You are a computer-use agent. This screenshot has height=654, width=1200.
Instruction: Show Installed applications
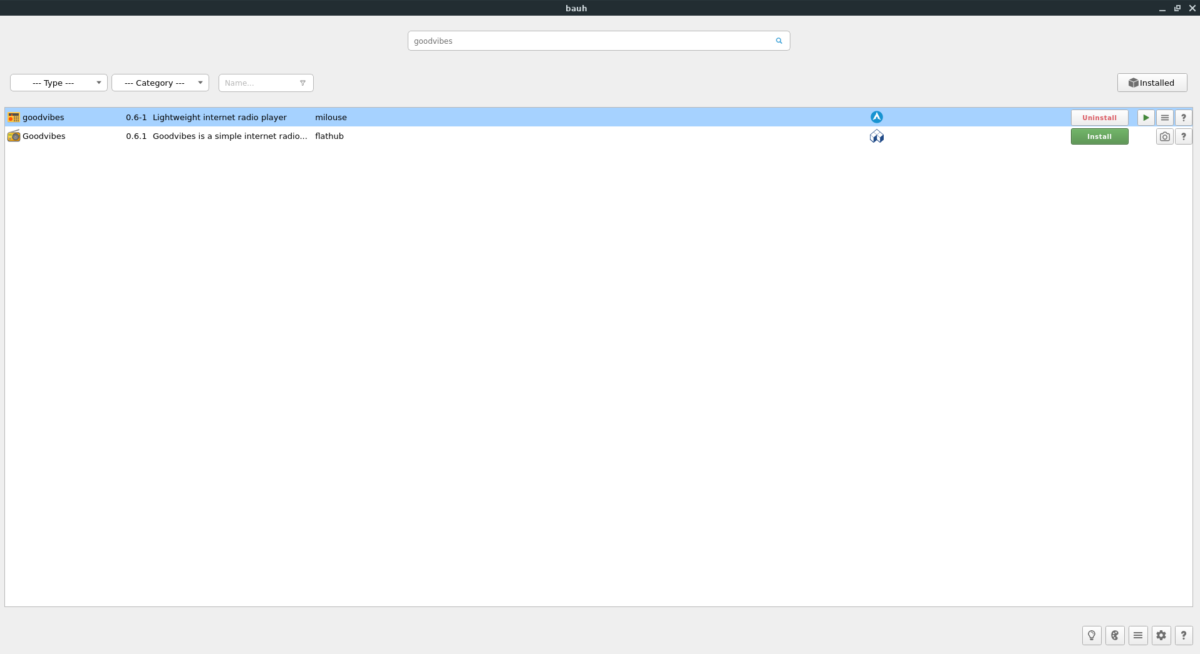coord(1152,83)
